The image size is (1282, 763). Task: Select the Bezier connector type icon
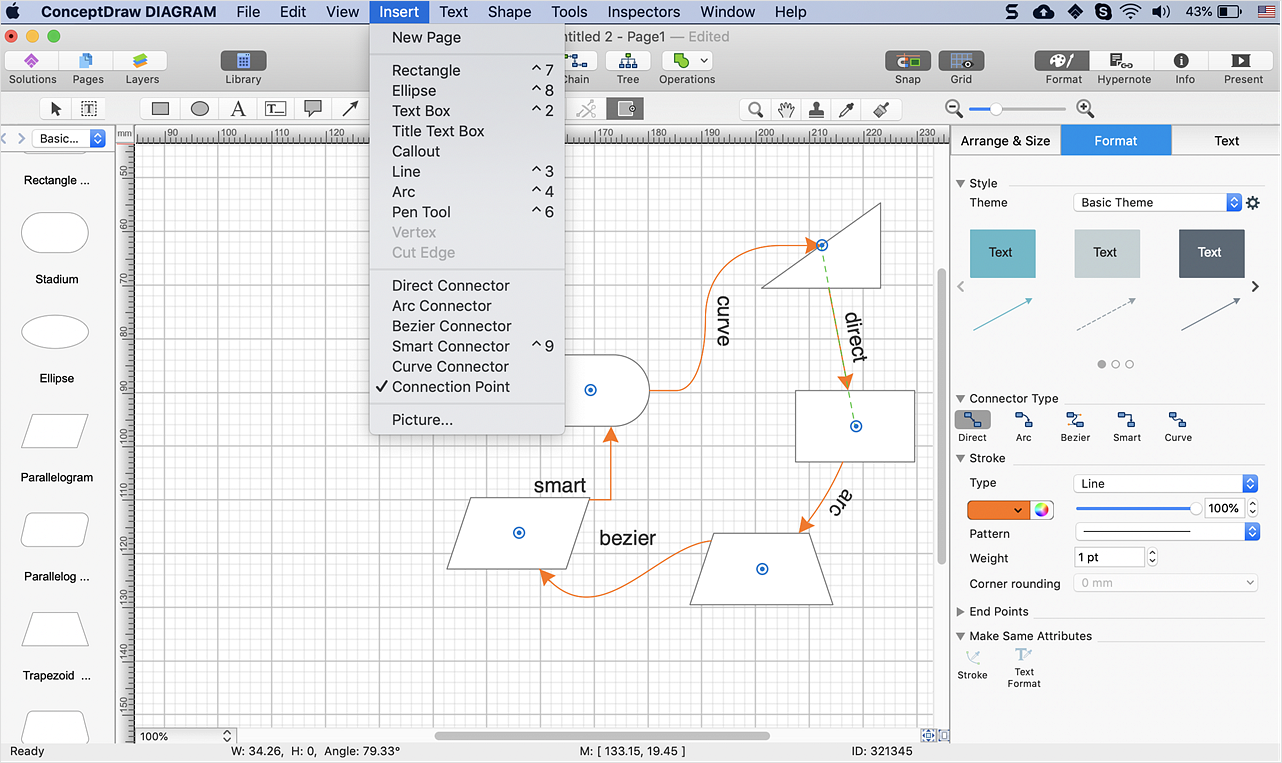click(x=1075, y=421)
